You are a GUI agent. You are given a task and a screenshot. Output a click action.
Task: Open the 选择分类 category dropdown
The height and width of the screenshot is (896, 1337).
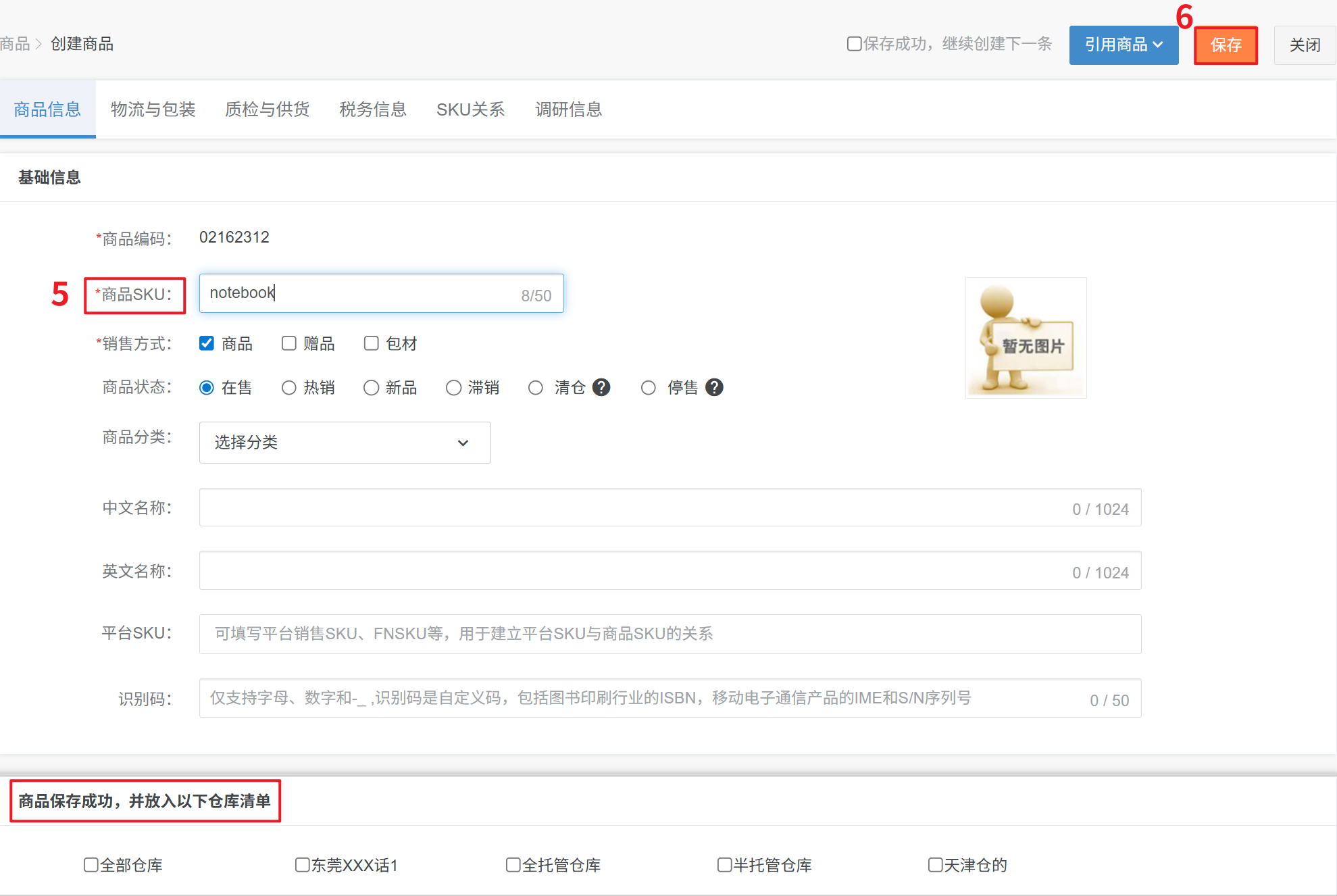[345, 443]
